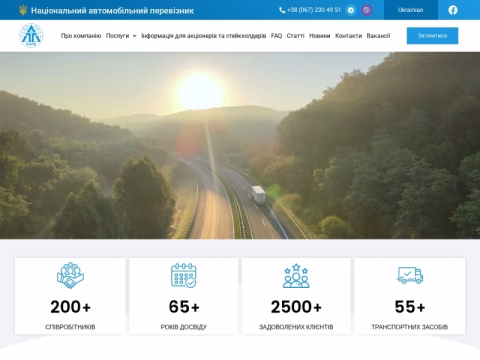Open the Facebook page icon
Viewport: 480px width, 360px height.
453,10
